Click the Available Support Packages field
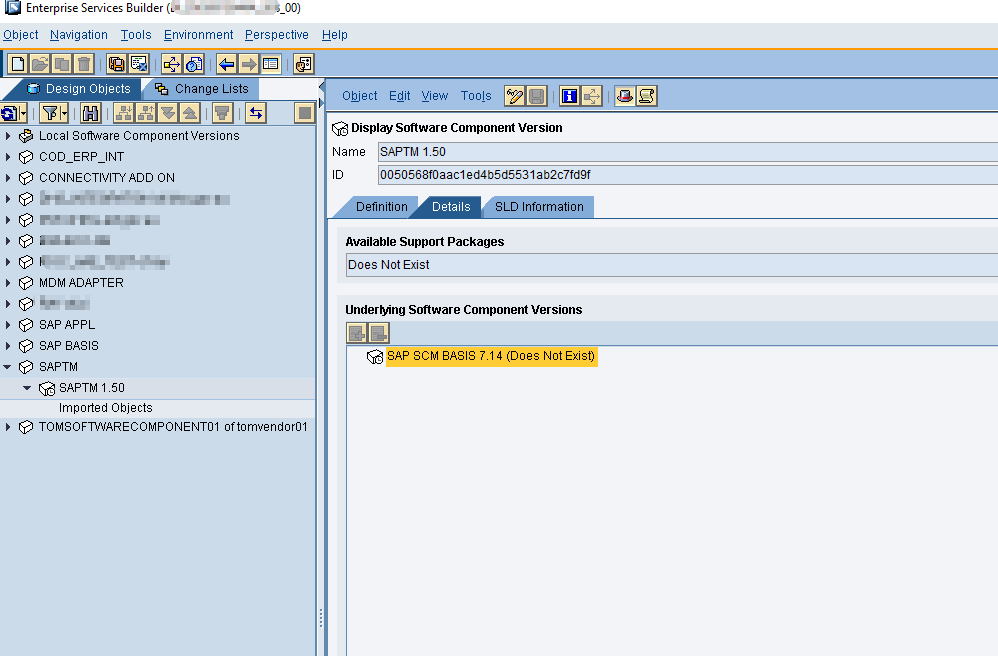 tap(672, 265)
